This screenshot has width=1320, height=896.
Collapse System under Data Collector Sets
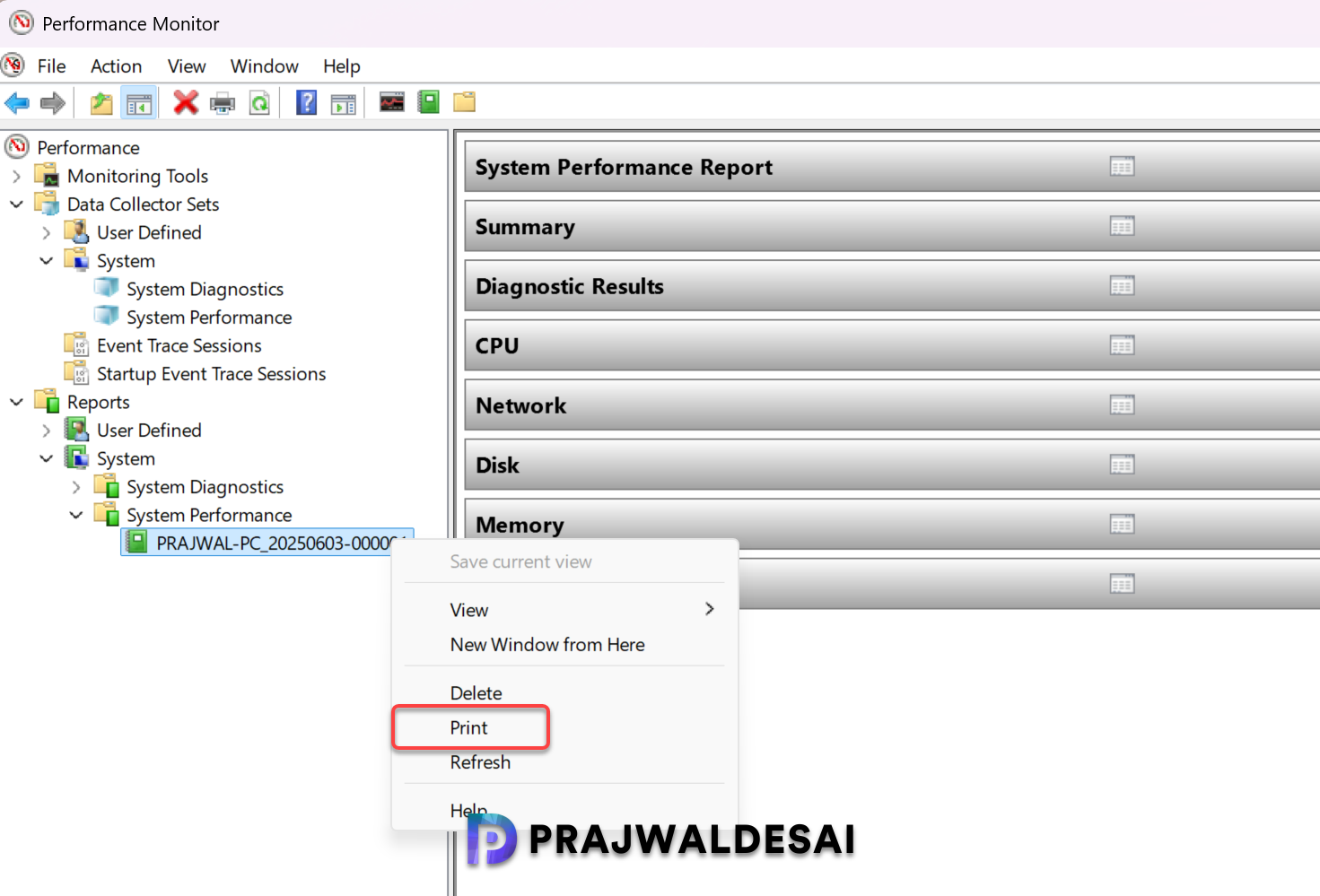click(47, 261)
